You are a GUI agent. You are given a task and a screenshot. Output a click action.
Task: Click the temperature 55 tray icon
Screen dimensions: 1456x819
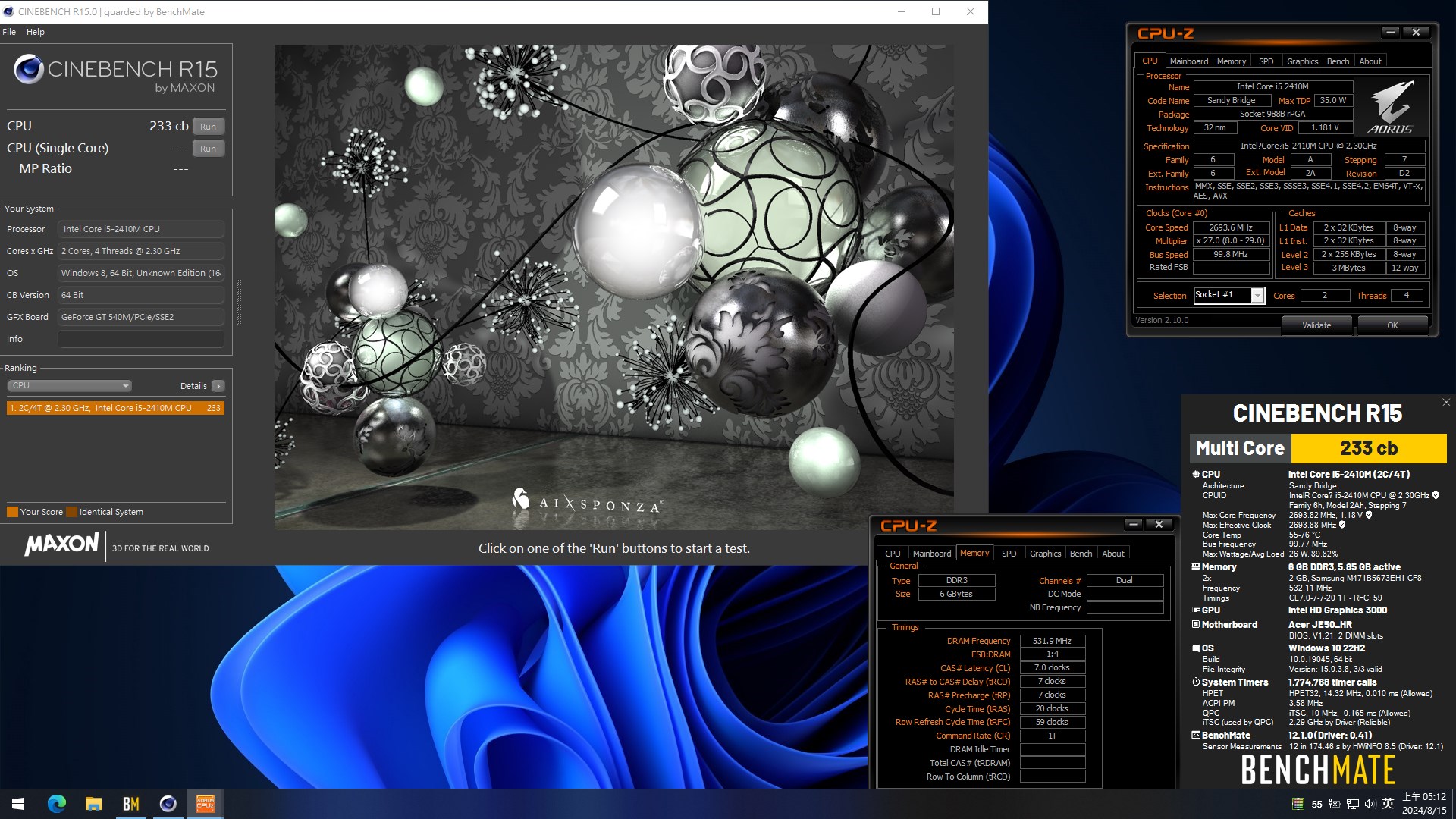point(1316,804)
